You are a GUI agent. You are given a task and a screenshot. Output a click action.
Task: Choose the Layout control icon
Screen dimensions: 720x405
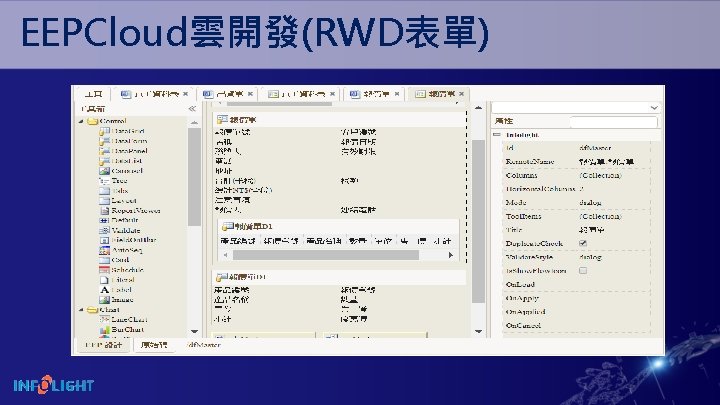coord(104,201)
